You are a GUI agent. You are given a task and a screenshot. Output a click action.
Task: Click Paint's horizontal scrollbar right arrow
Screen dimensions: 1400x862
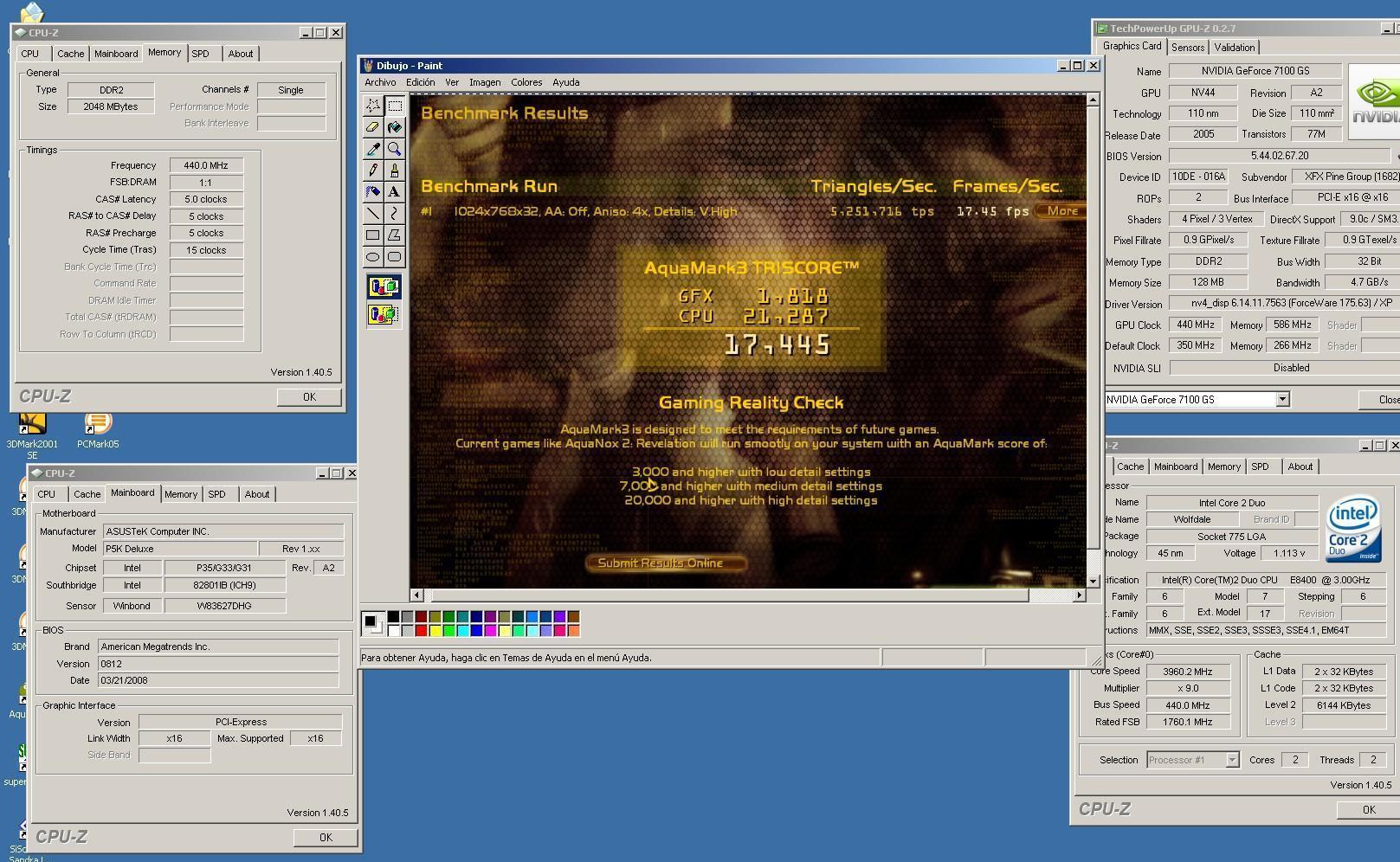click(x=1079, y=595)
